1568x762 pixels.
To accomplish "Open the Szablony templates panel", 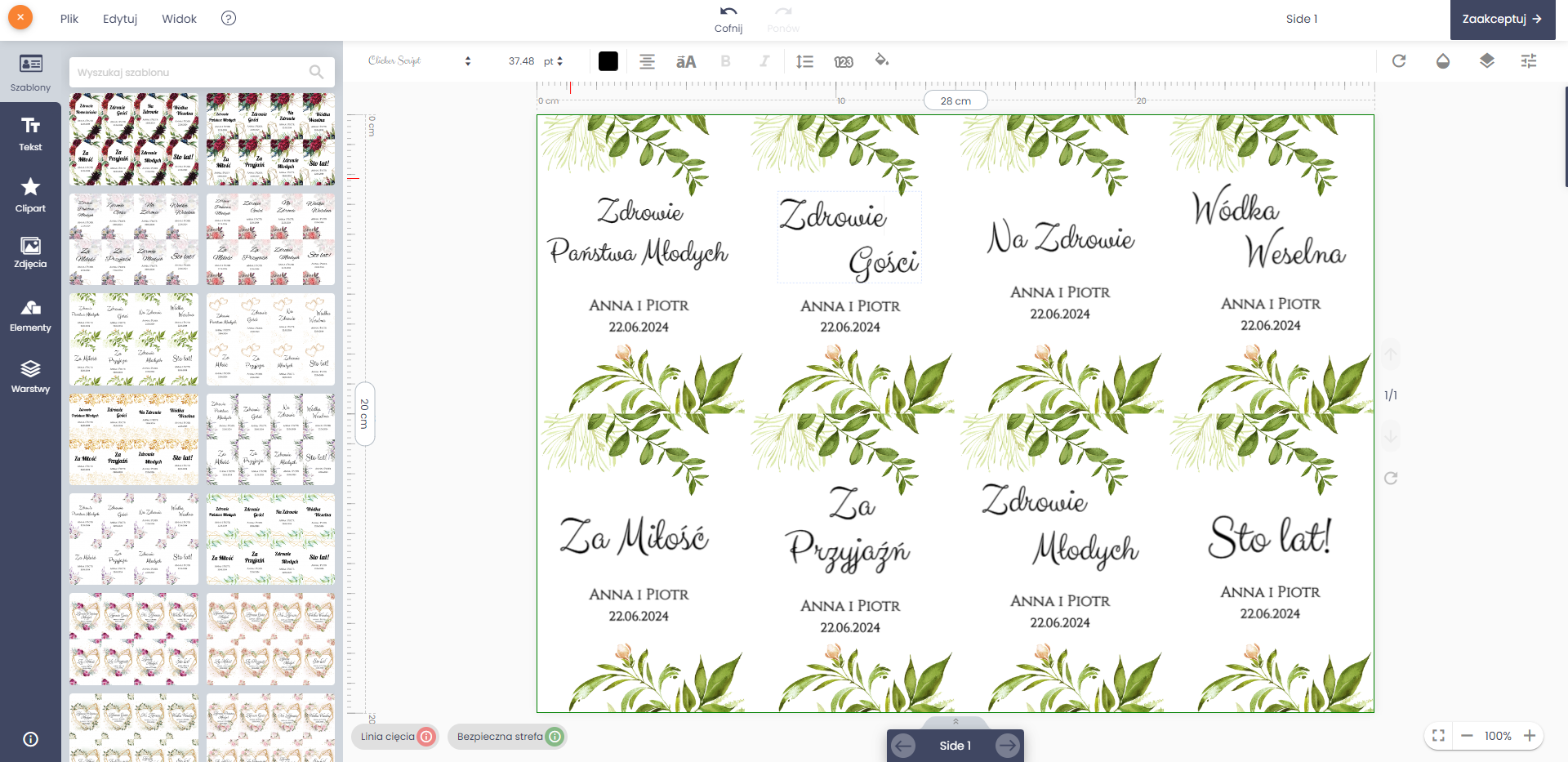I will [30, 72].
